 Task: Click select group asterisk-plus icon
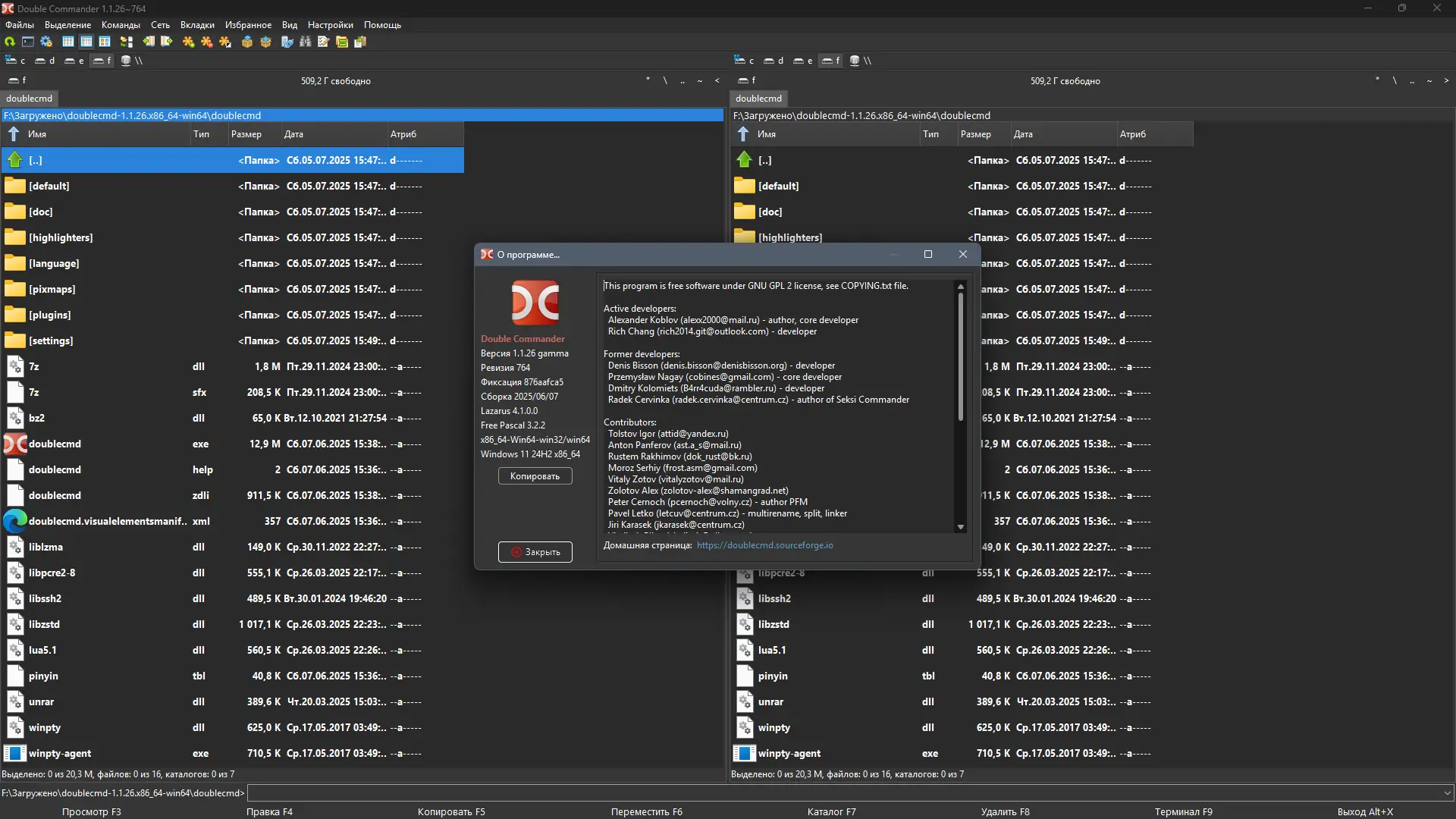(x=189, y=42)
